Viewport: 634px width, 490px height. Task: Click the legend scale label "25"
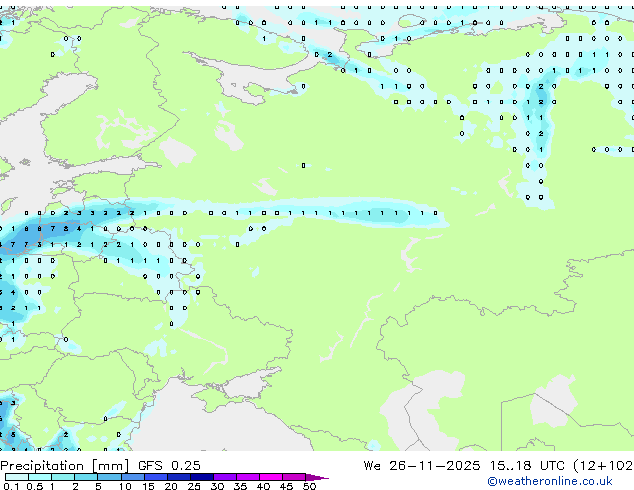point(194,486)
